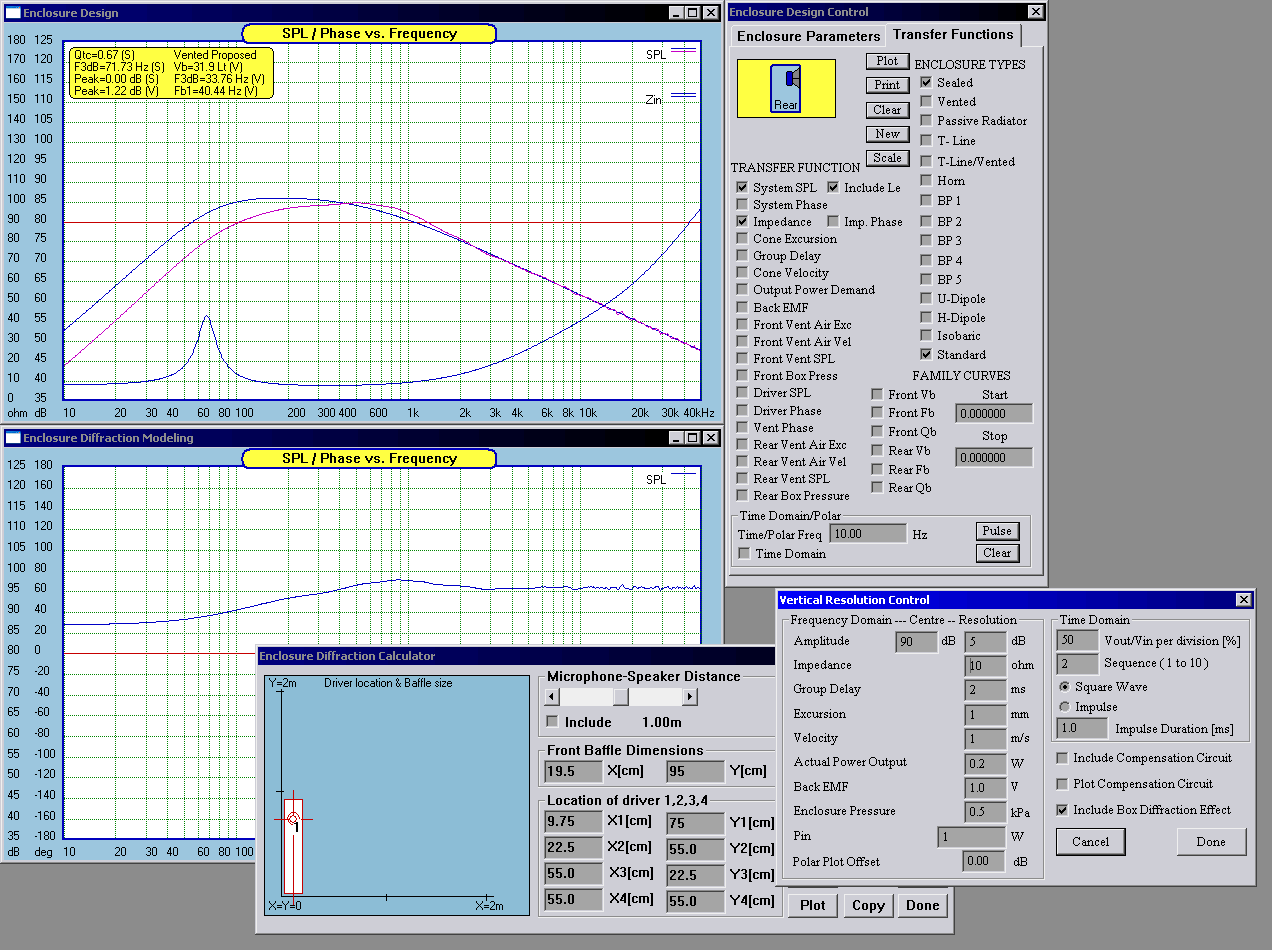
Task: Click the Time/Polar Freq input field
Action: tap(870, 534)
